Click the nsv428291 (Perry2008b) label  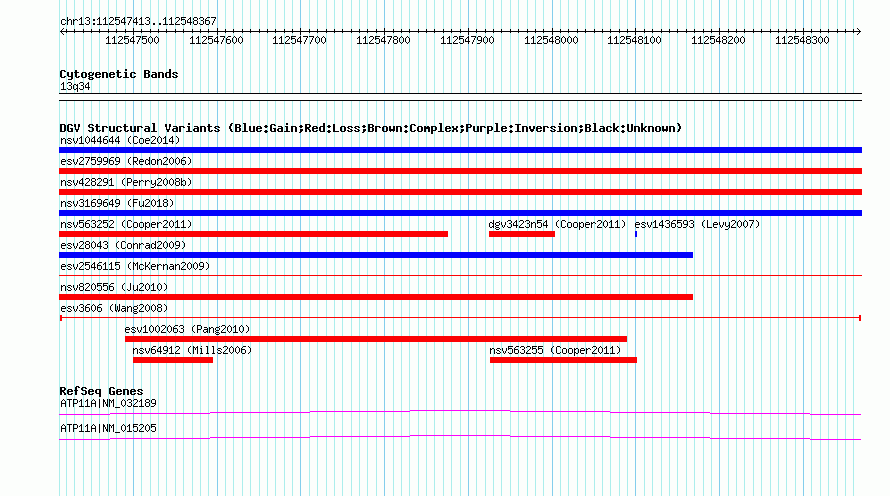126,182
